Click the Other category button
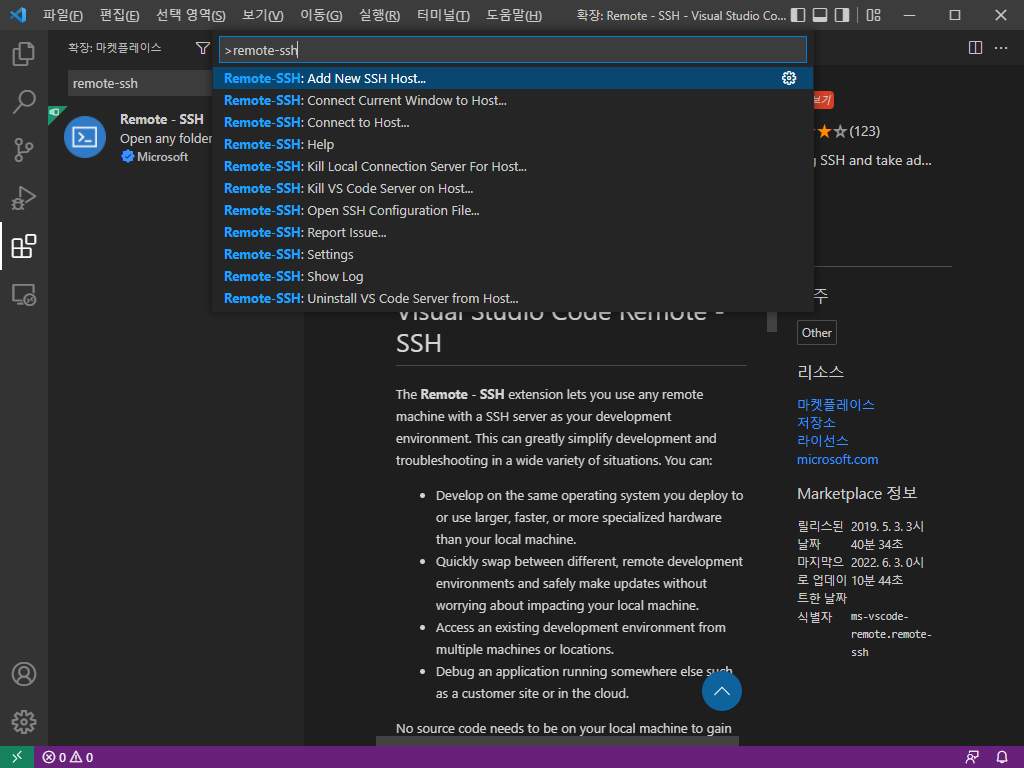Viewport: 1024px width, 768px height. [x=816, y=332]
